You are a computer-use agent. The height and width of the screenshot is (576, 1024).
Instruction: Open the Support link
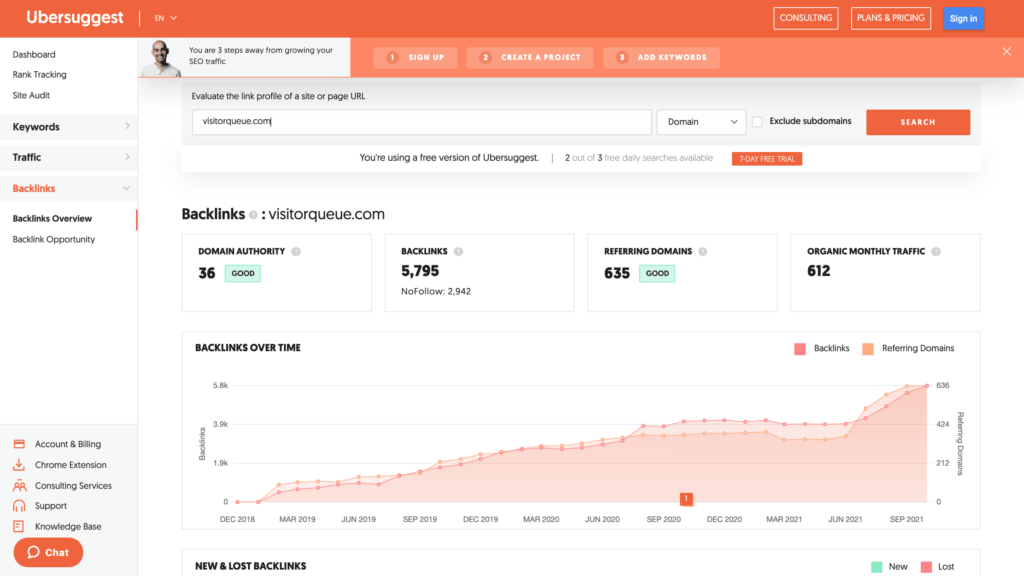(51, 506)
